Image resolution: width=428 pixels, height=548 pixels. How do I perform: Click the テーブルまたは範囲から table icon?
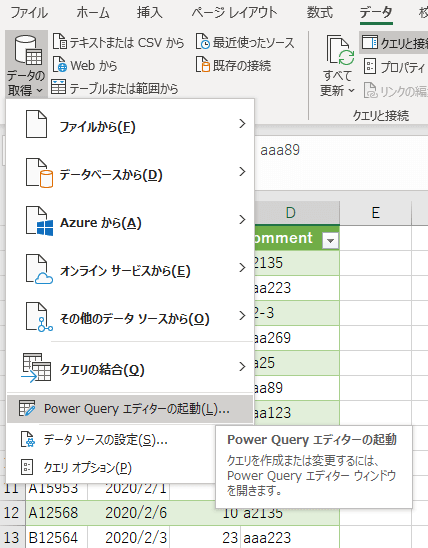pyautogui.click(x=58, y=87)
